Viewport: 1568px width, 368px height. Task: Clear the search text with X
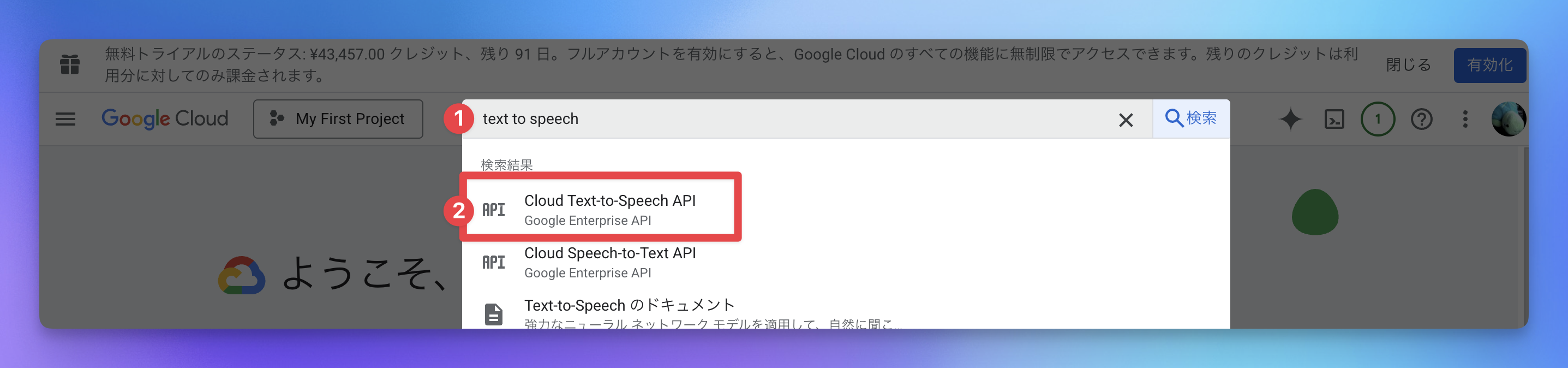tap(1126, 120)
